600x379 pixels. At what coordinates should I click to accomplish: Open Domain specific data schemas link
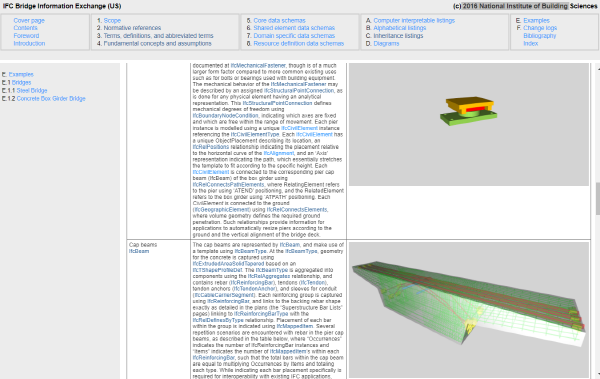coord(294,36)
